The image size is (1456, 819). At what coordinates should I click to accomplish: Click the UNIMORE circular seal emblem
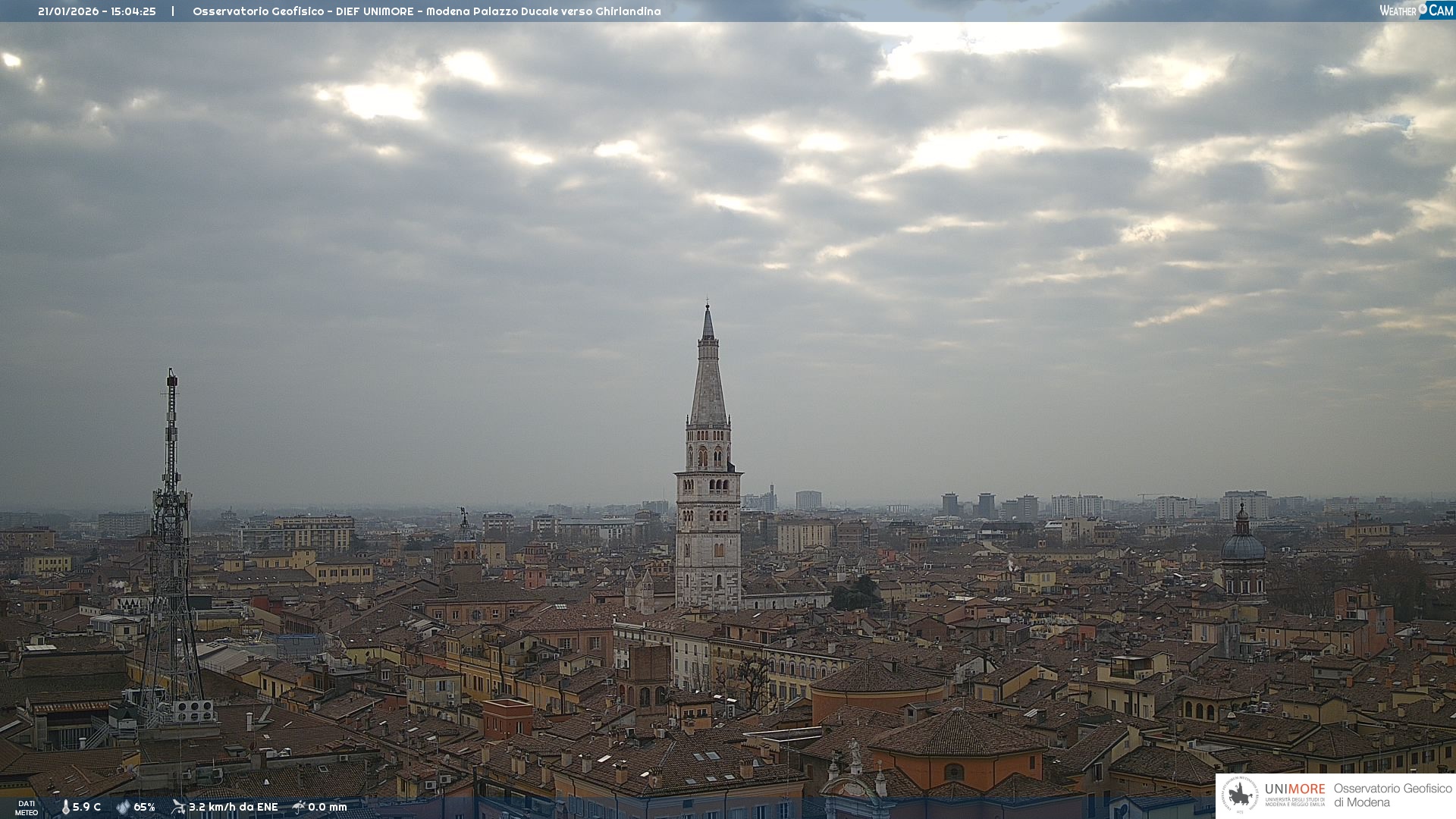click(x=1240, y=795)
